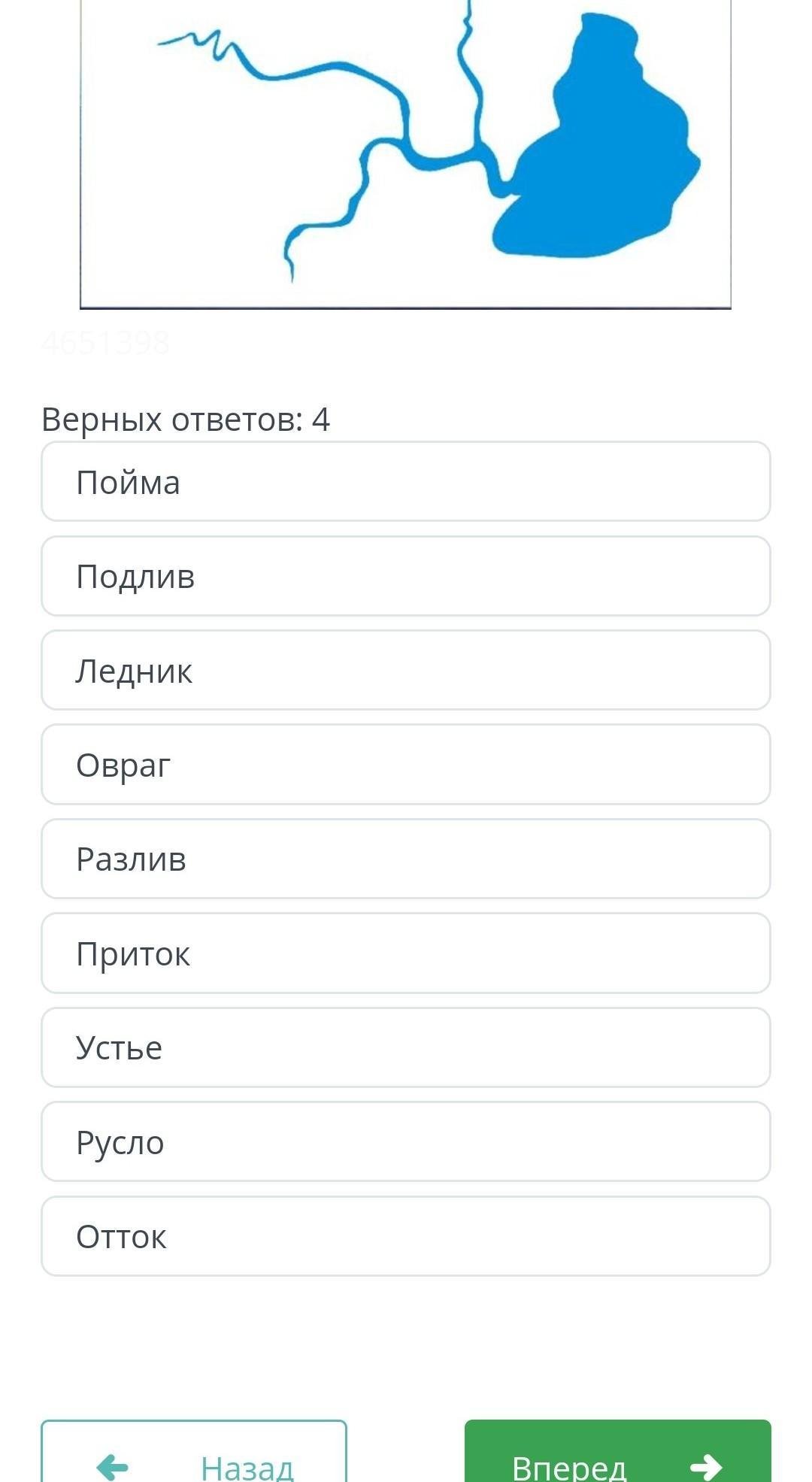
Task: Mark Приток as a correct answer
Action: [405, 953]
